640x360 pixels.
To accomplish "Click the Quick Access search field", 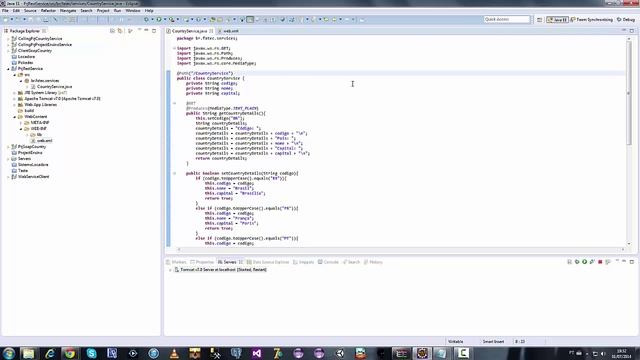I will [507, 20].
